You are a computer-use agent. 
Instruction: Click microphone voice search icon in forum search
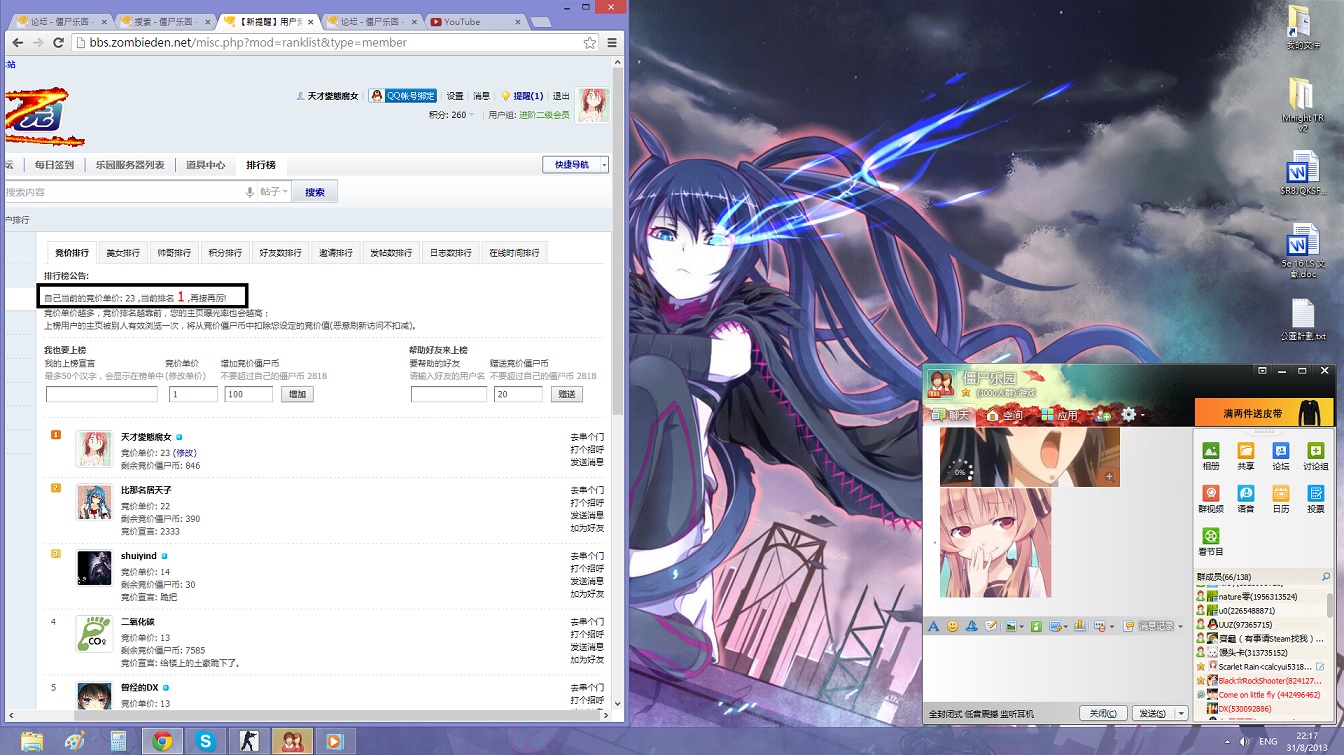[x=250, y=192]
